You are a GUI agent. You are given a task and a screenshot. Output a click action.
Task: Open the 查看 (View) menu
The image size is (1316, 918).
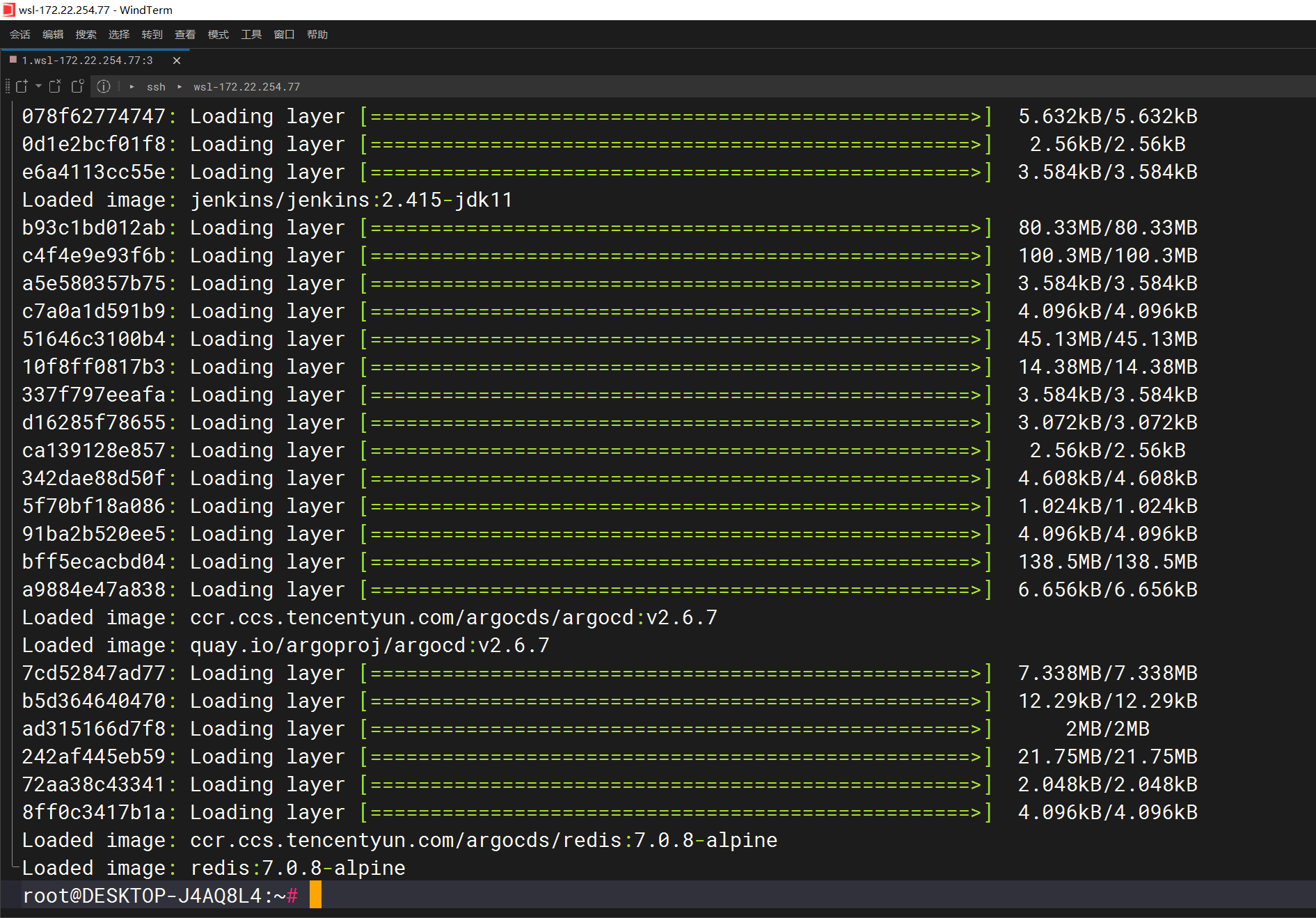(185, 34)
